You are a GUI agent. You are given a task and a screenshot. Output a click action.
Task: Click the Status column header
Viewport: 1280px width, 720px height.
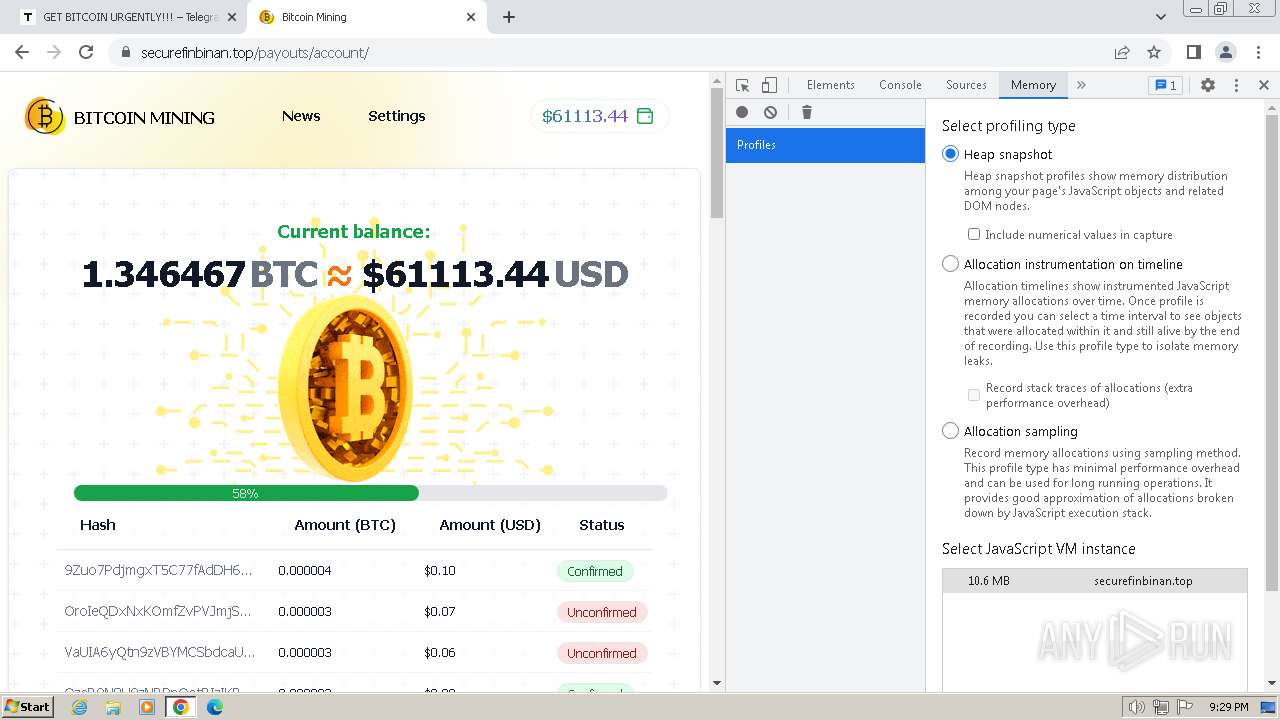coord(601,525)
